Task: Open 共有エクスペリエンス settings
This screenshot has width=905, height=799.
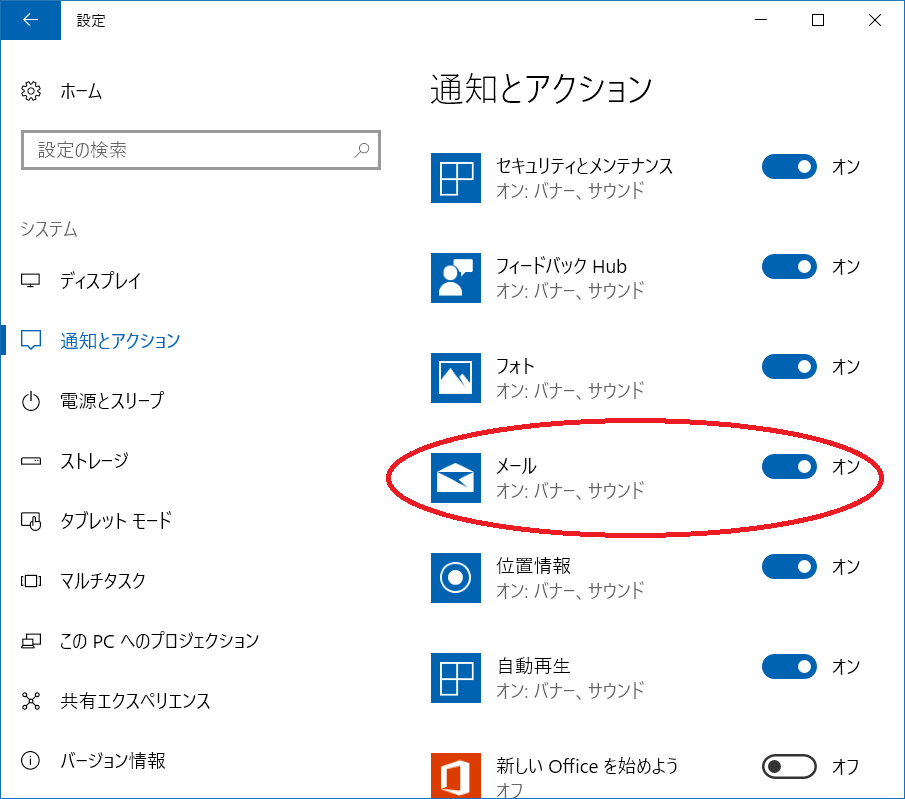Action: click(135, 701)
